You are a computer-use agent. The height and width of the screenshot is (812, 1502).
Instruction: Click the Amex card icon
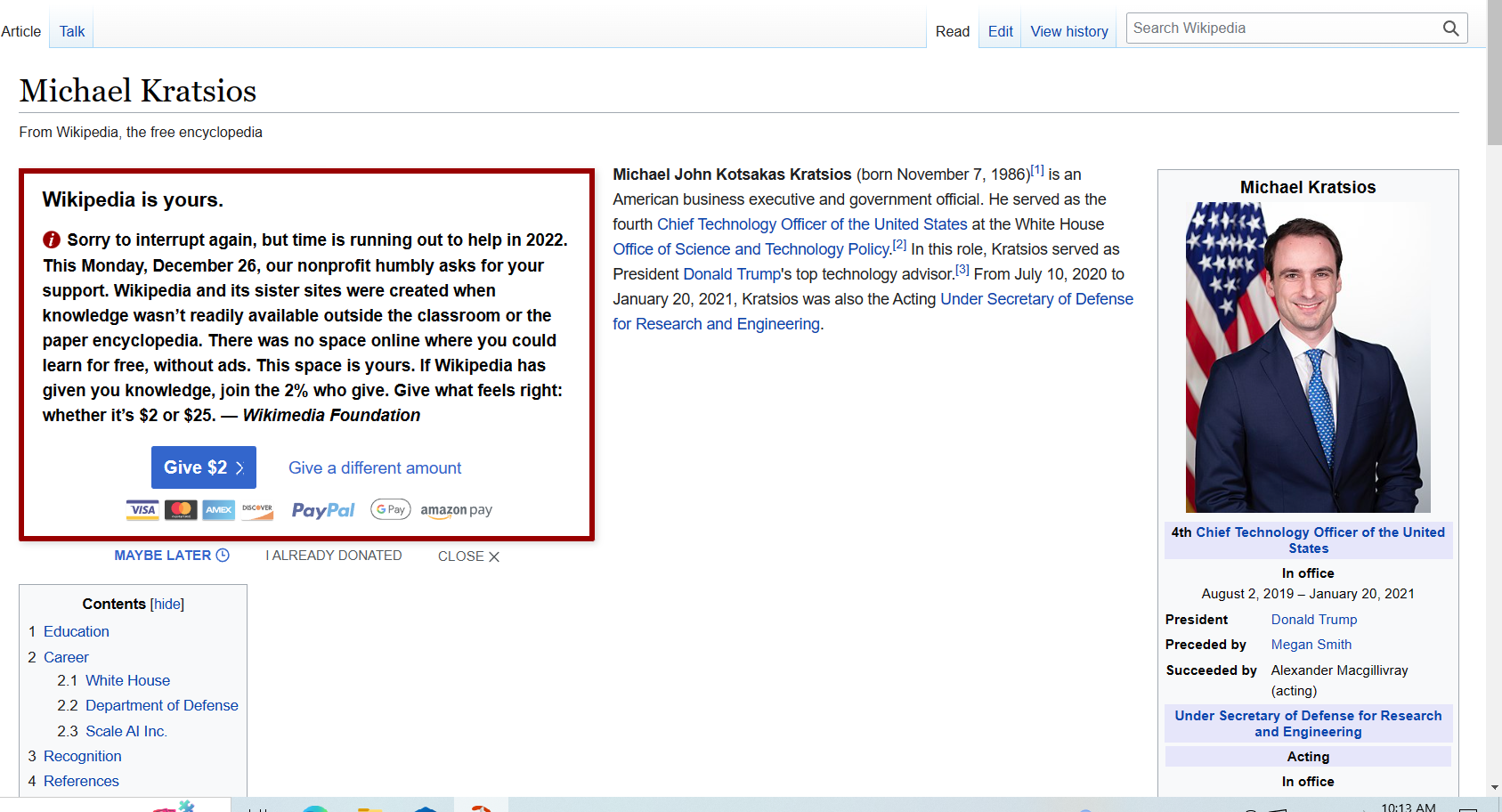pyautogui.click(x=219, y=510)
